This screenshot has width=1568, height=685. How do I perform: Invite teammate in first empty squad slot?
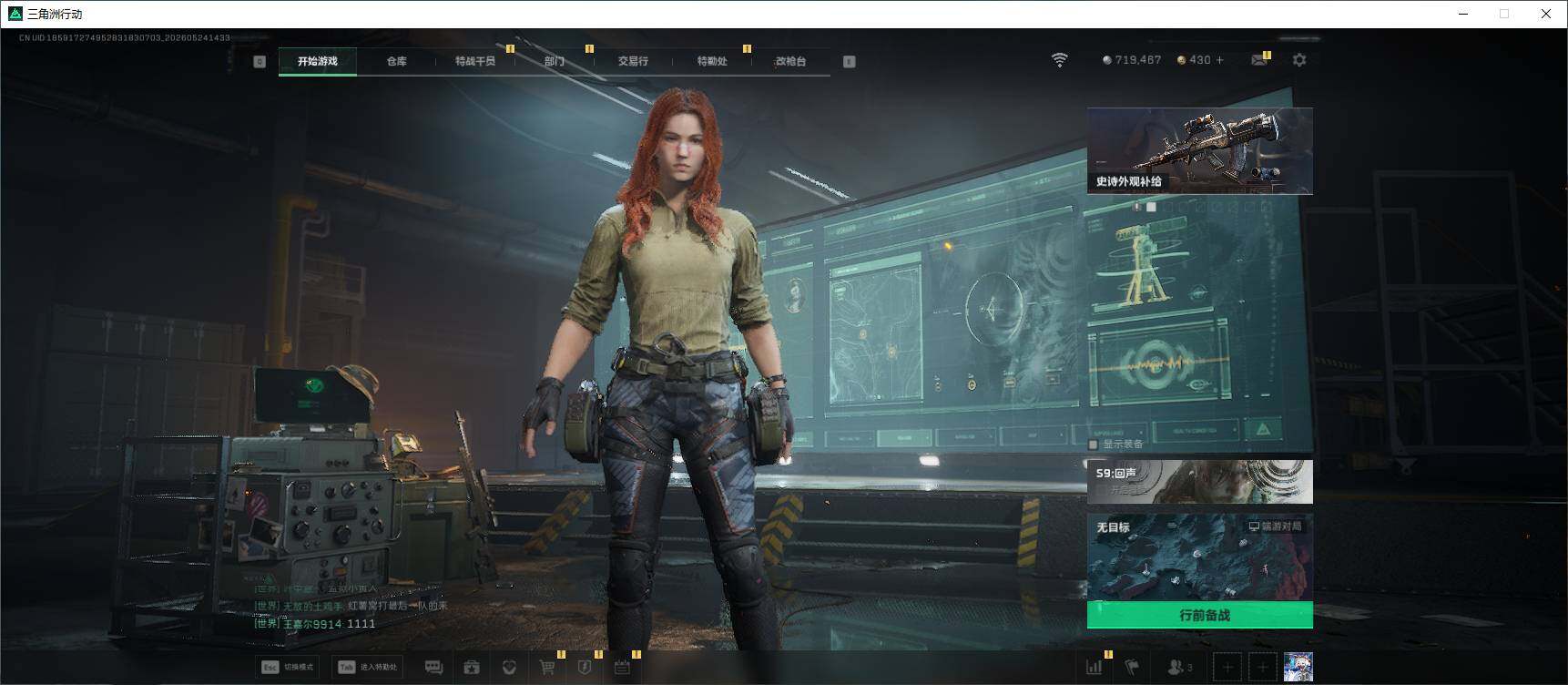(1227, 668)
